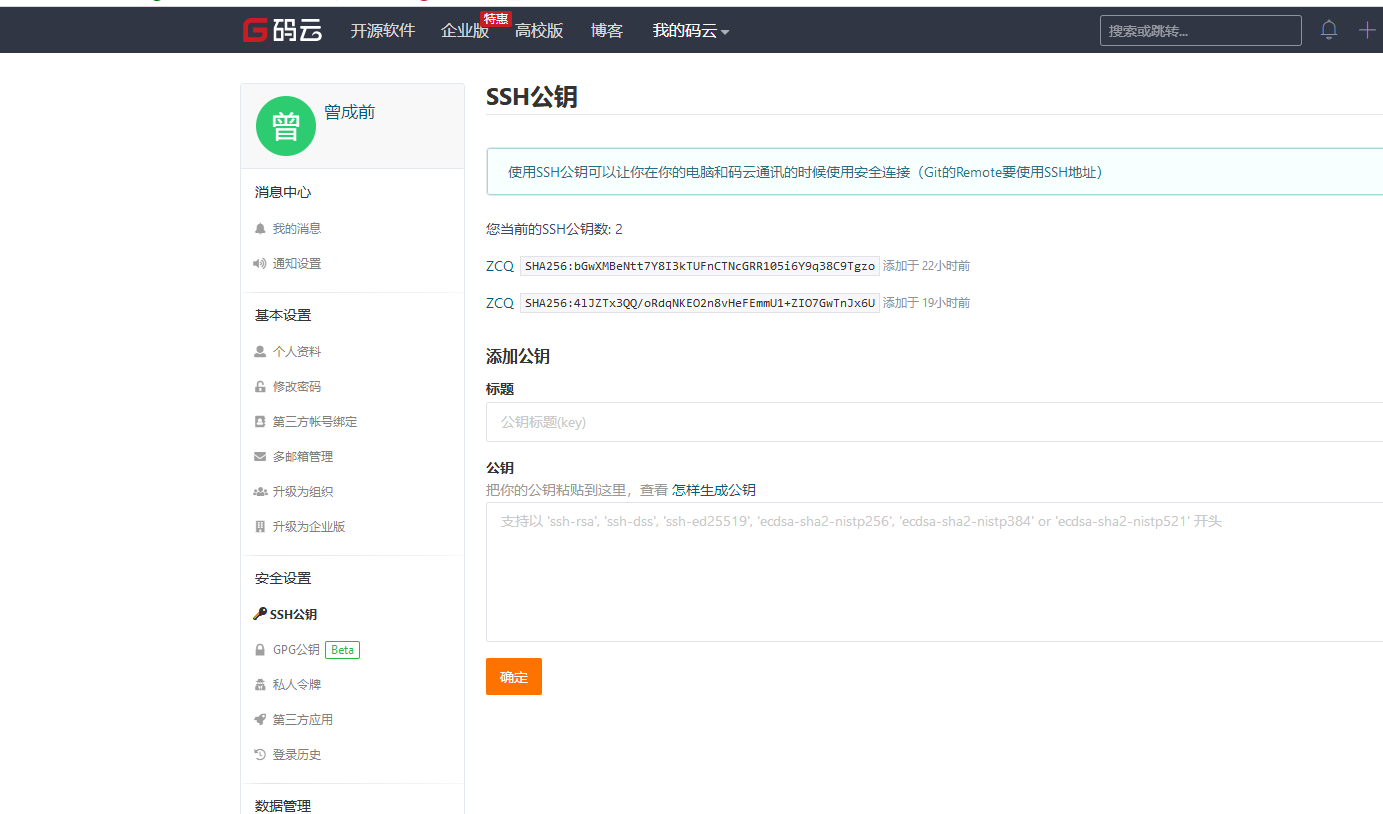Click the person icon beside 个人资料
This screenshot has width=1383, height=814.
point(260,352)
